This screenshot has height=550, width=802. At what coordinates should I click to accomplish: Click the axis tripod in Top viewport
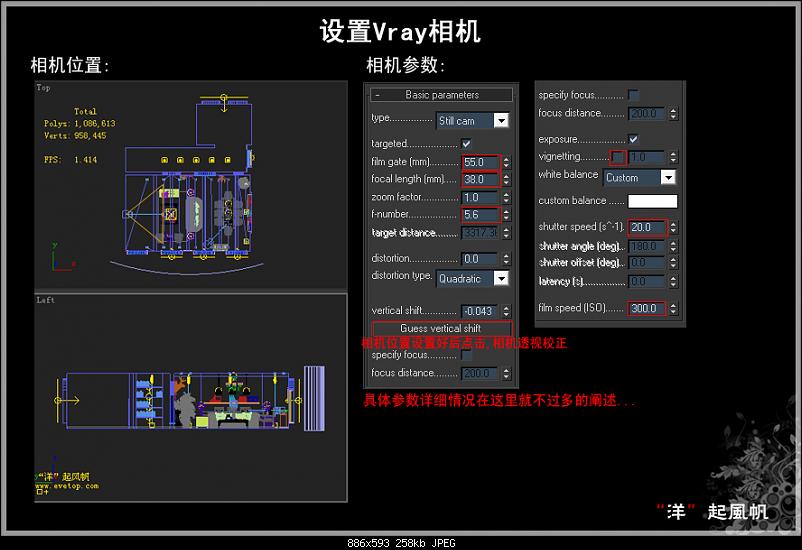point(62,257)
